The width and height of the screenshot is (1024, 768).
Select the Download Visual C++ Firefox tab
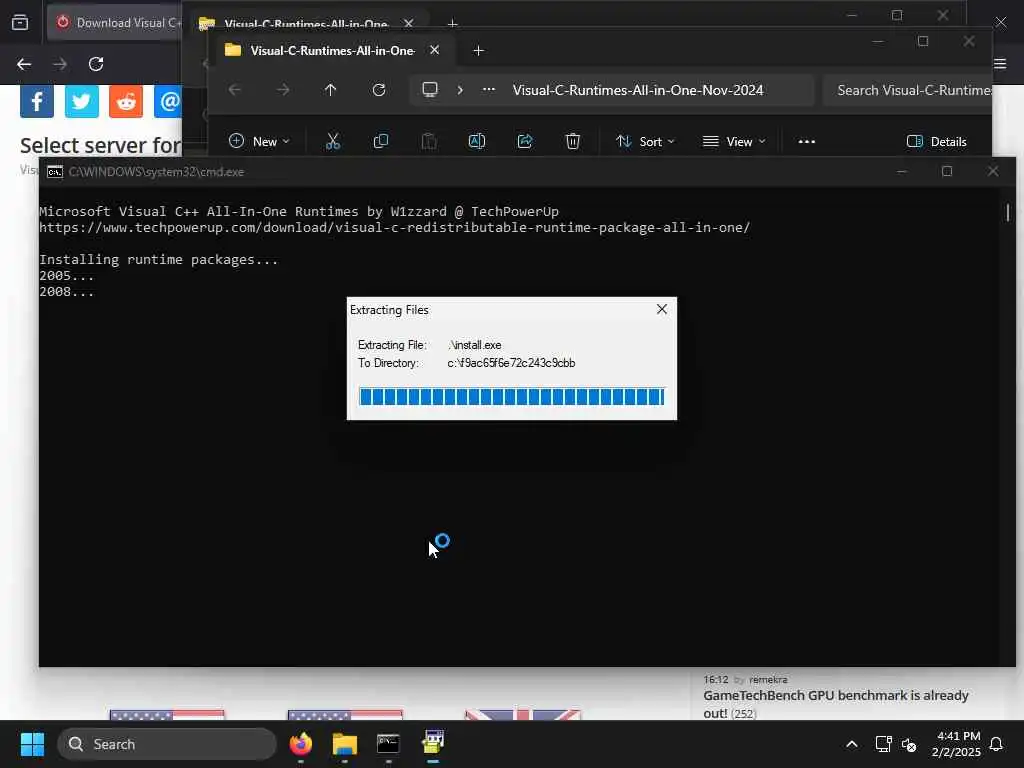click(116, 22)
